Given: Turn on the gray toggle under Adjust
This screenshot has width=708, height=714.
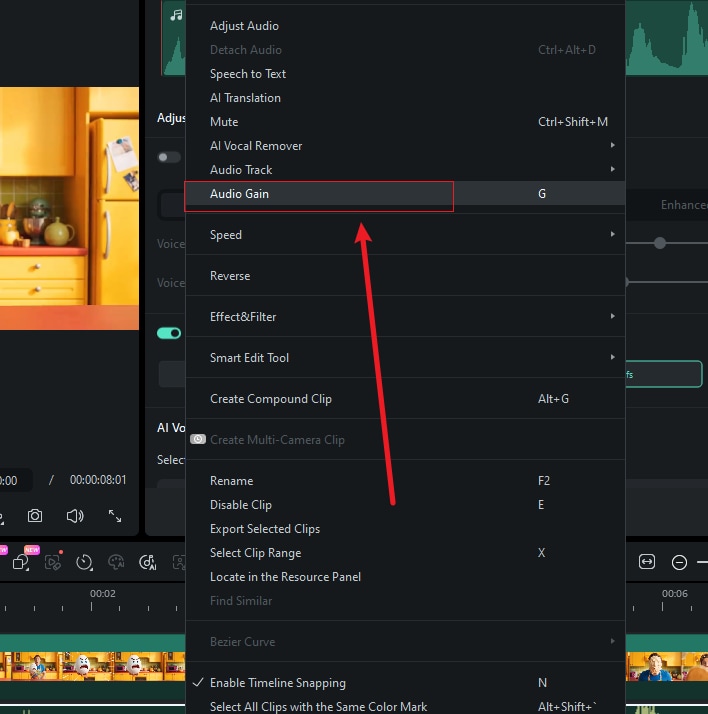Looking at the screenshot, I should [x=168, y=158].
